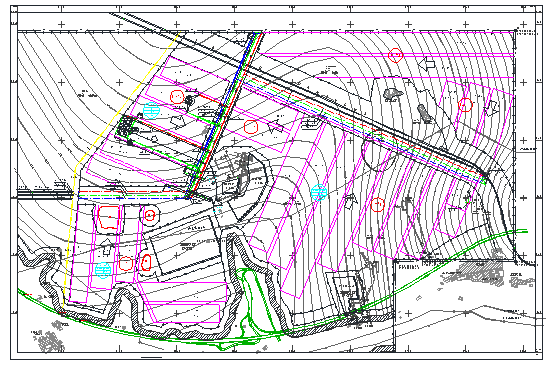Select the red circle inside far-right magenta rectangles
560x368 pixels.
(x=465, y=105)
